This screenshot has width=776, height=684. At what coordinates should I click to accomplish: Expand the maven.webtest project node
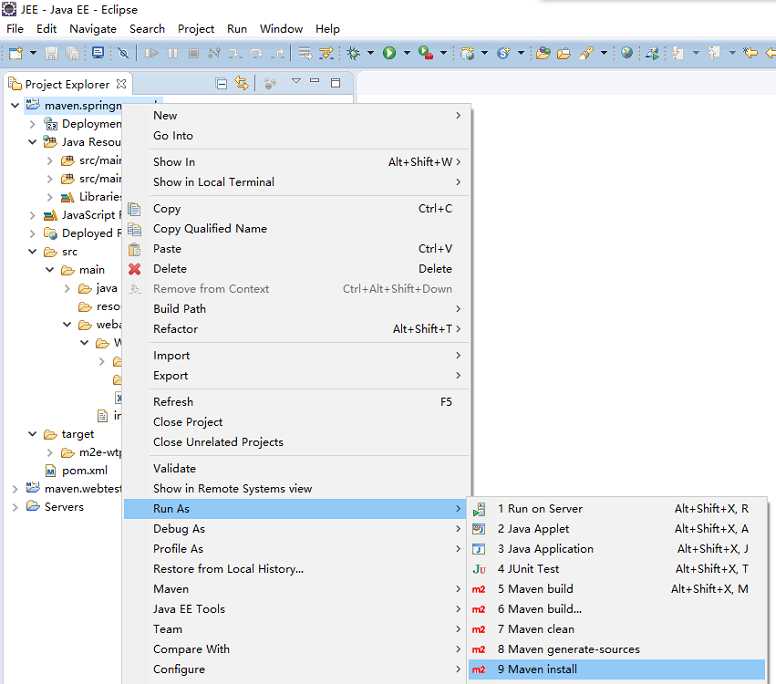point(15,489)
